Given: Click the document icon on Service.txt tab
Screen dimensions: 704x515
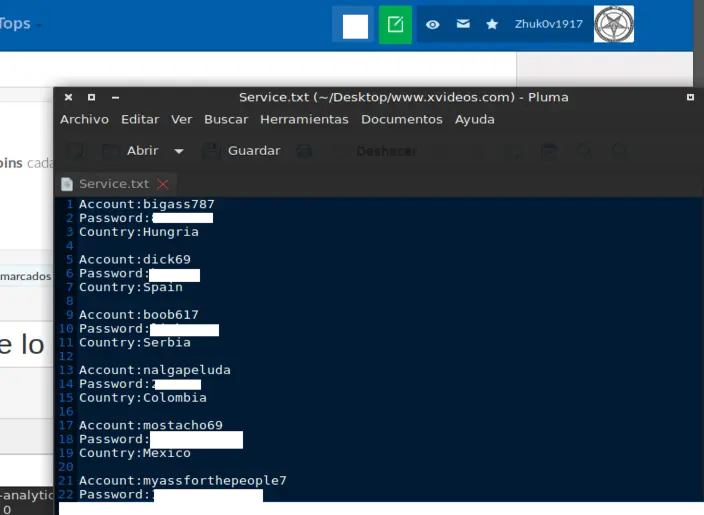Looking at the screenshot, I should click(x=67, y=184).
